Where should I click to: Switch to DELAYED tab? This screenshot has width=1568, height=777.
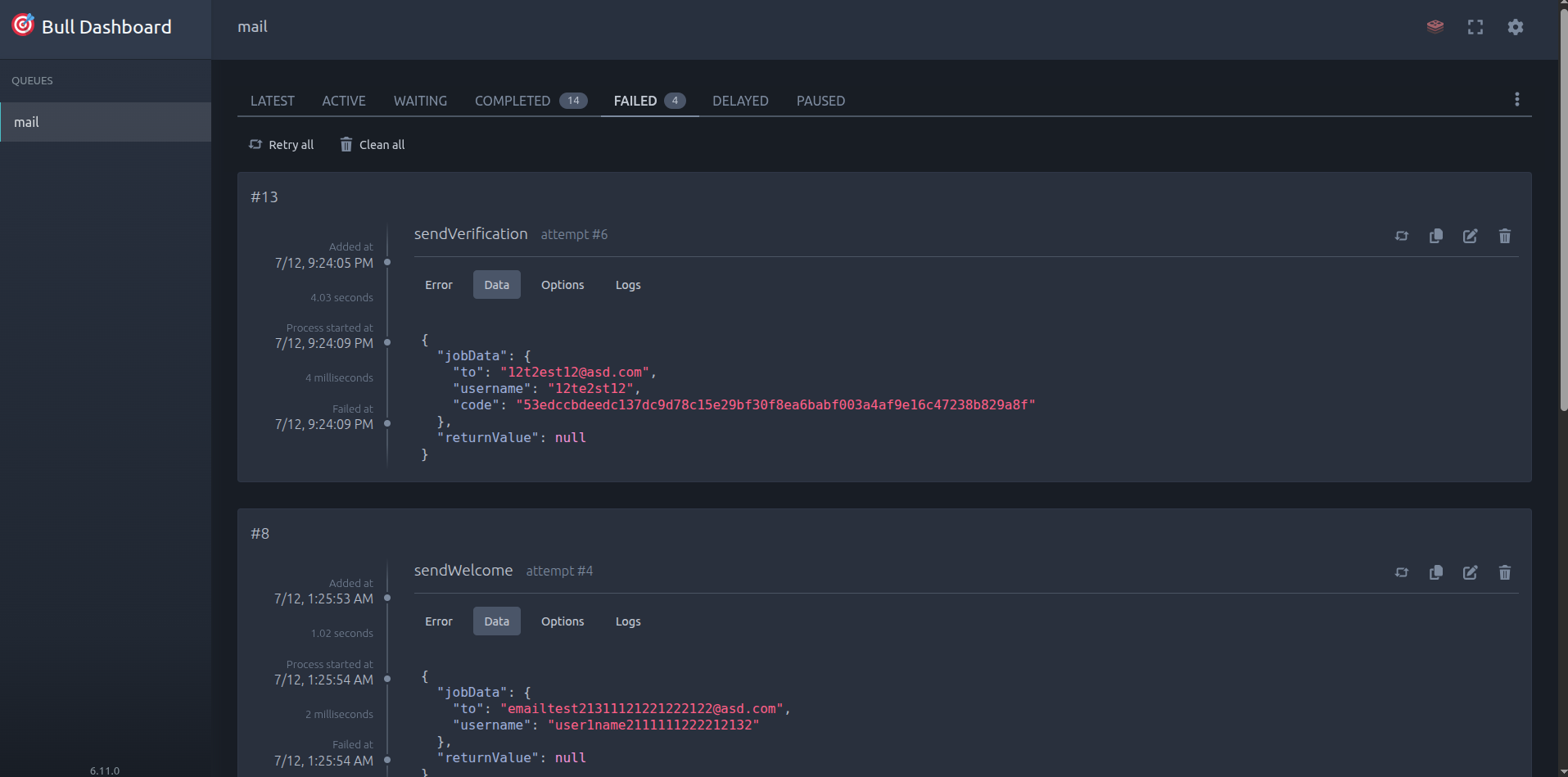[x=740, y=101]
